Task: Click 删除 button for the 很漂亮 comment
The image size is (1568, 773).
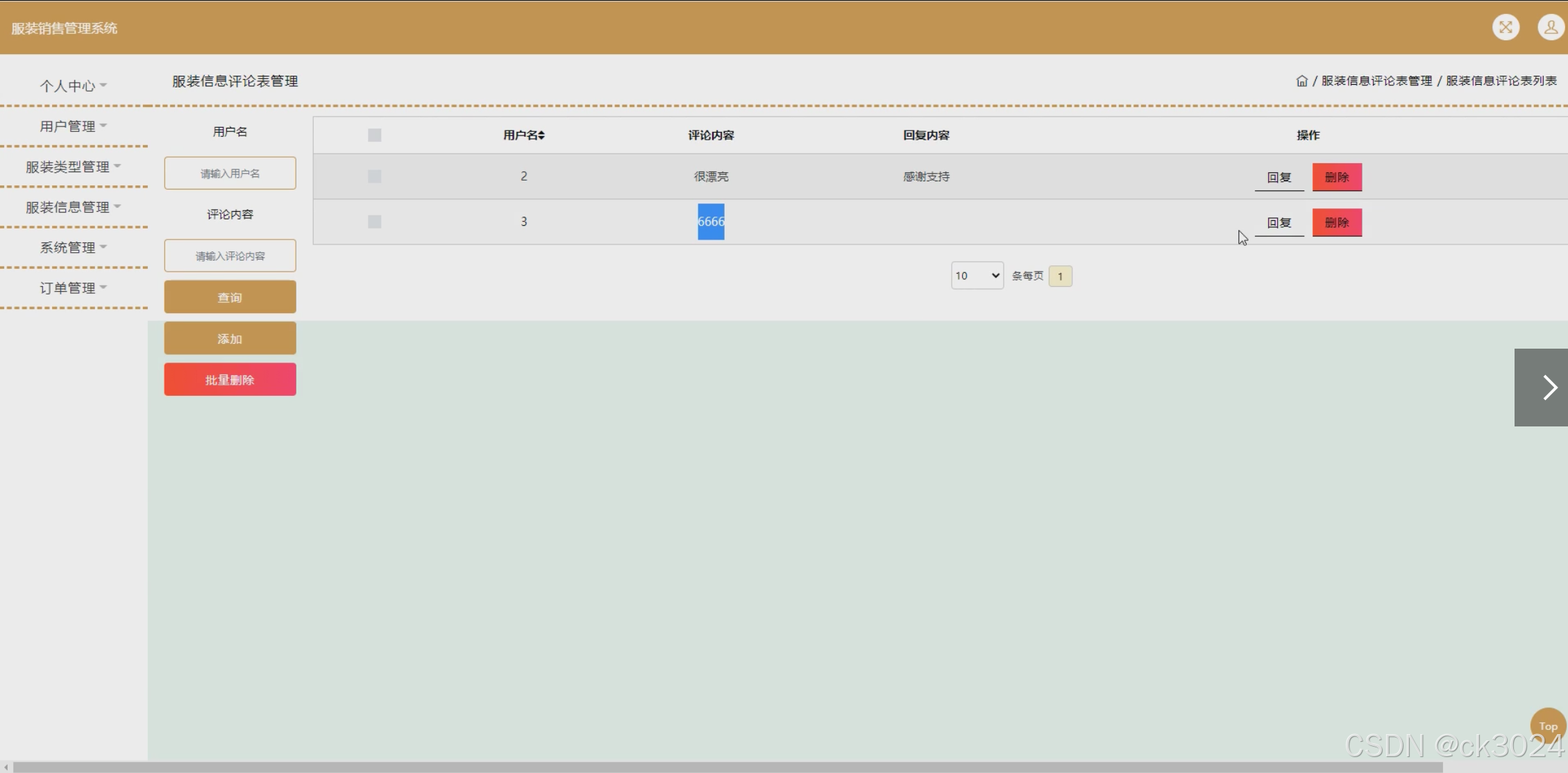Action: [x=1336, y=177]
